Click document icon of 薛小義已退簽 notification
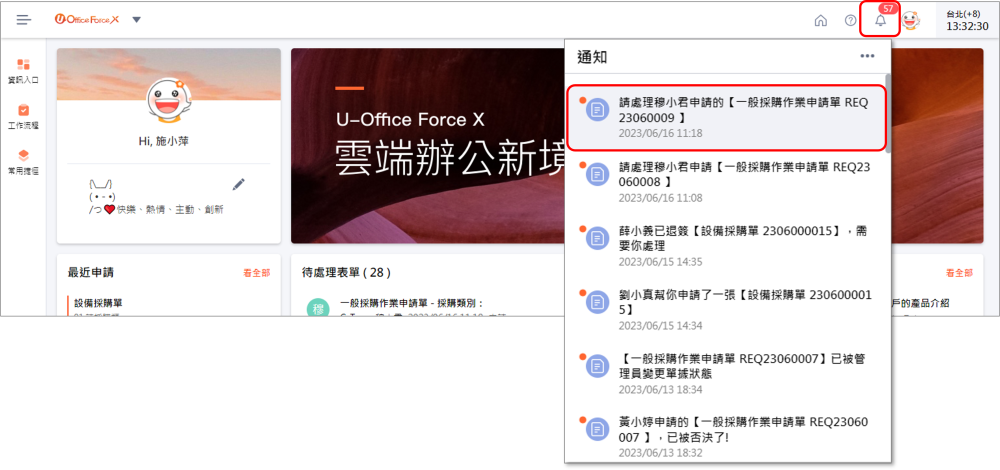 coord(598,239)
